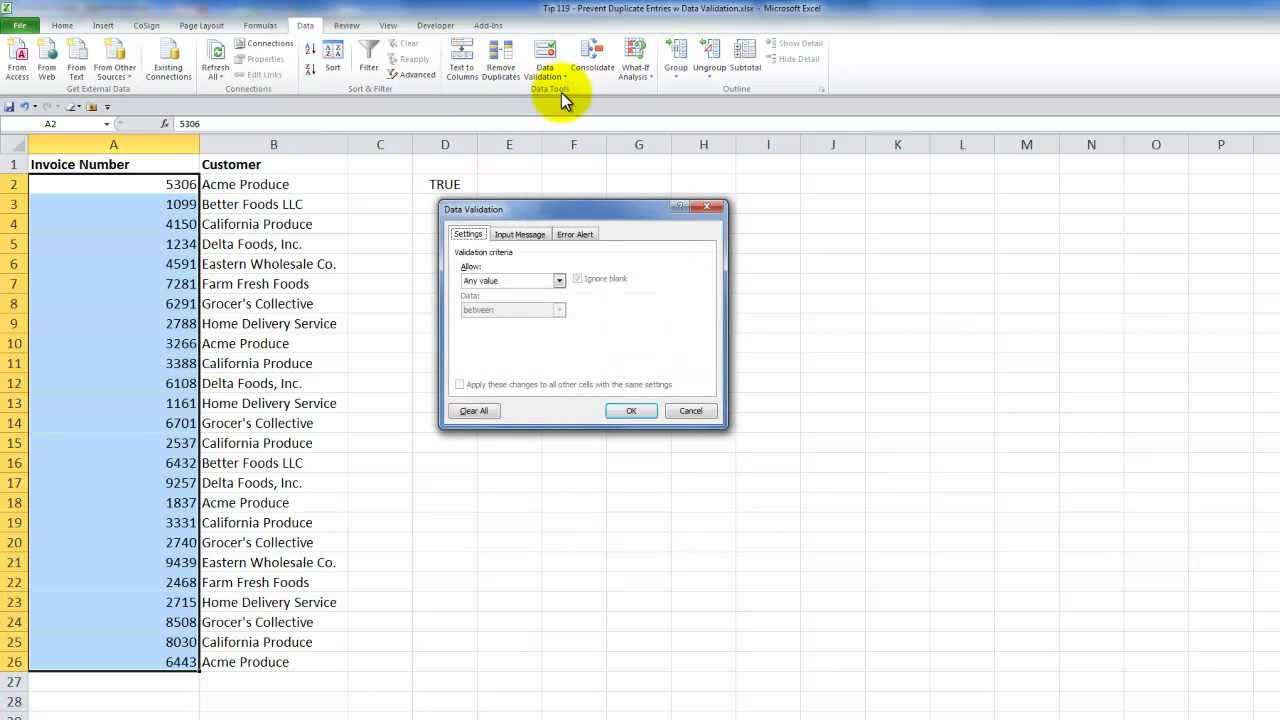The image size is (1280, 720).
Task: Click the Advanced filter option
Action: pos(411,75)
